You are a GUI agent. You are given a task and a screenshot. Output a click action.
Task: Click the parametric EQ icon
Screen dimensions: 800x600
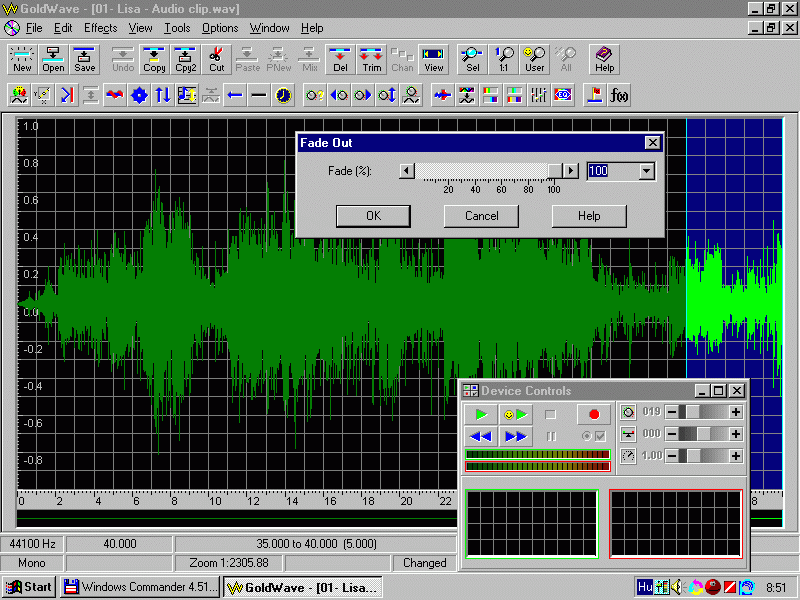[563, 95]
